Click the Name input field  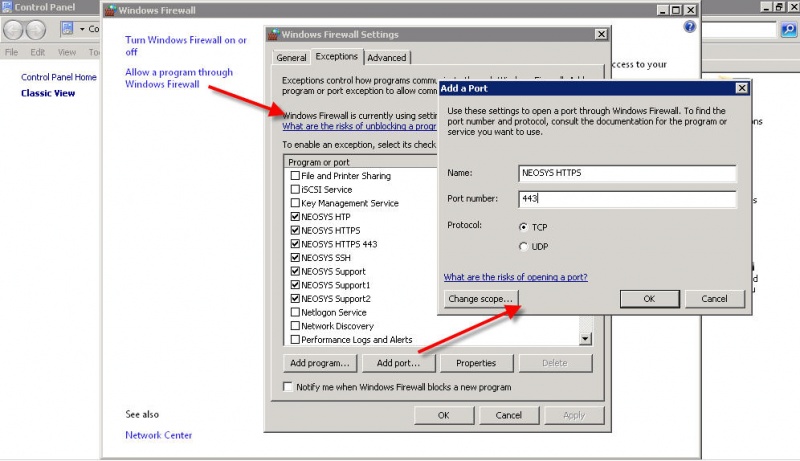coord(627,173)
